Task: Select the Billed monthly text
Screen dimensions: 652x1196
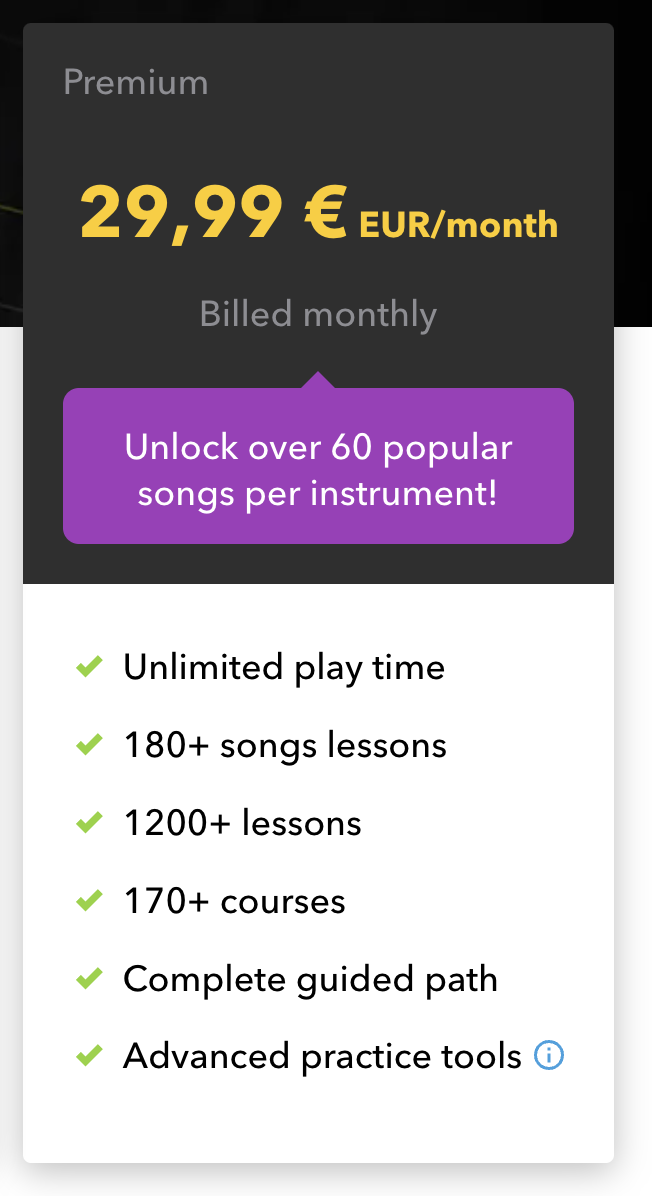Action: click(x=318, y=314)
